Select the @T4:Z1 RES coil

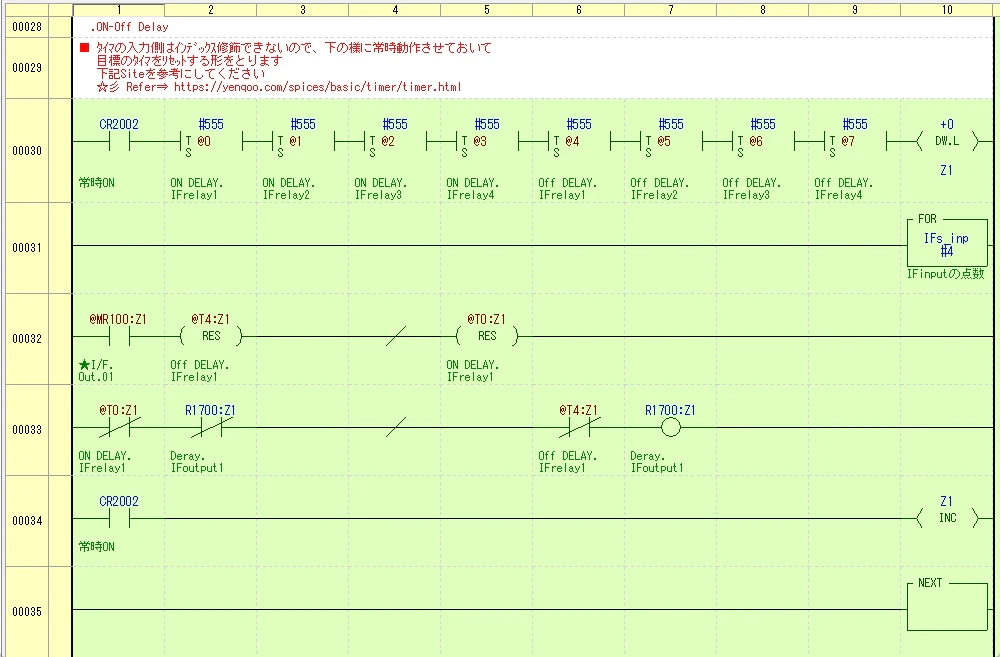[x=211, y=336]
